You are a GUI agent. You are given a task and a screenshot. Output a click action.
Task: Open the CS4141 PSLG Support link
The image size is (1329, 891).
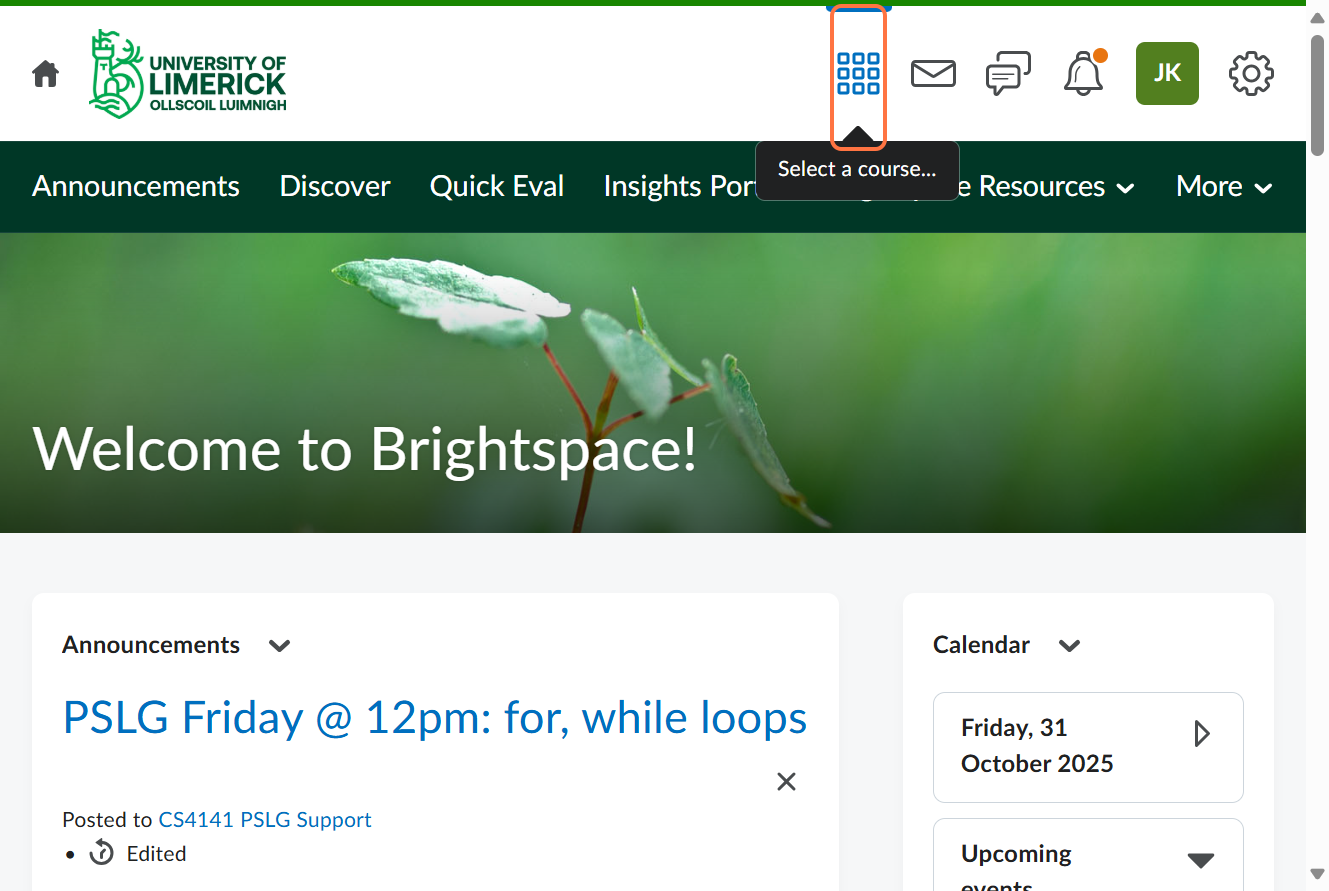click(265, 820)
